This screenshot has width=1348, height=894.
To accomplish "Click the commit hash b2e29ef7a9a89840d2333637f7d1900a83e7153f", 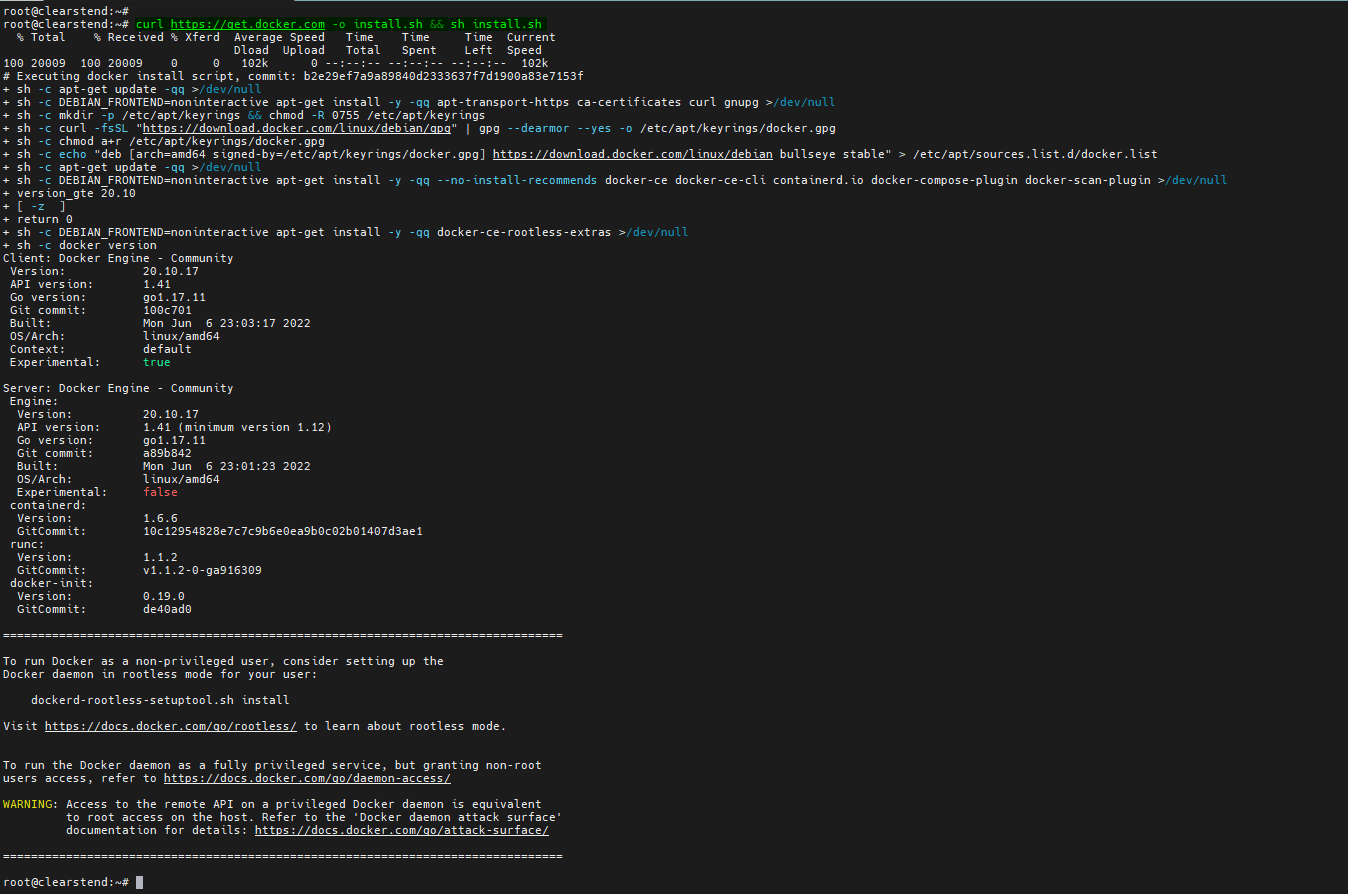I will click(443, 76).
